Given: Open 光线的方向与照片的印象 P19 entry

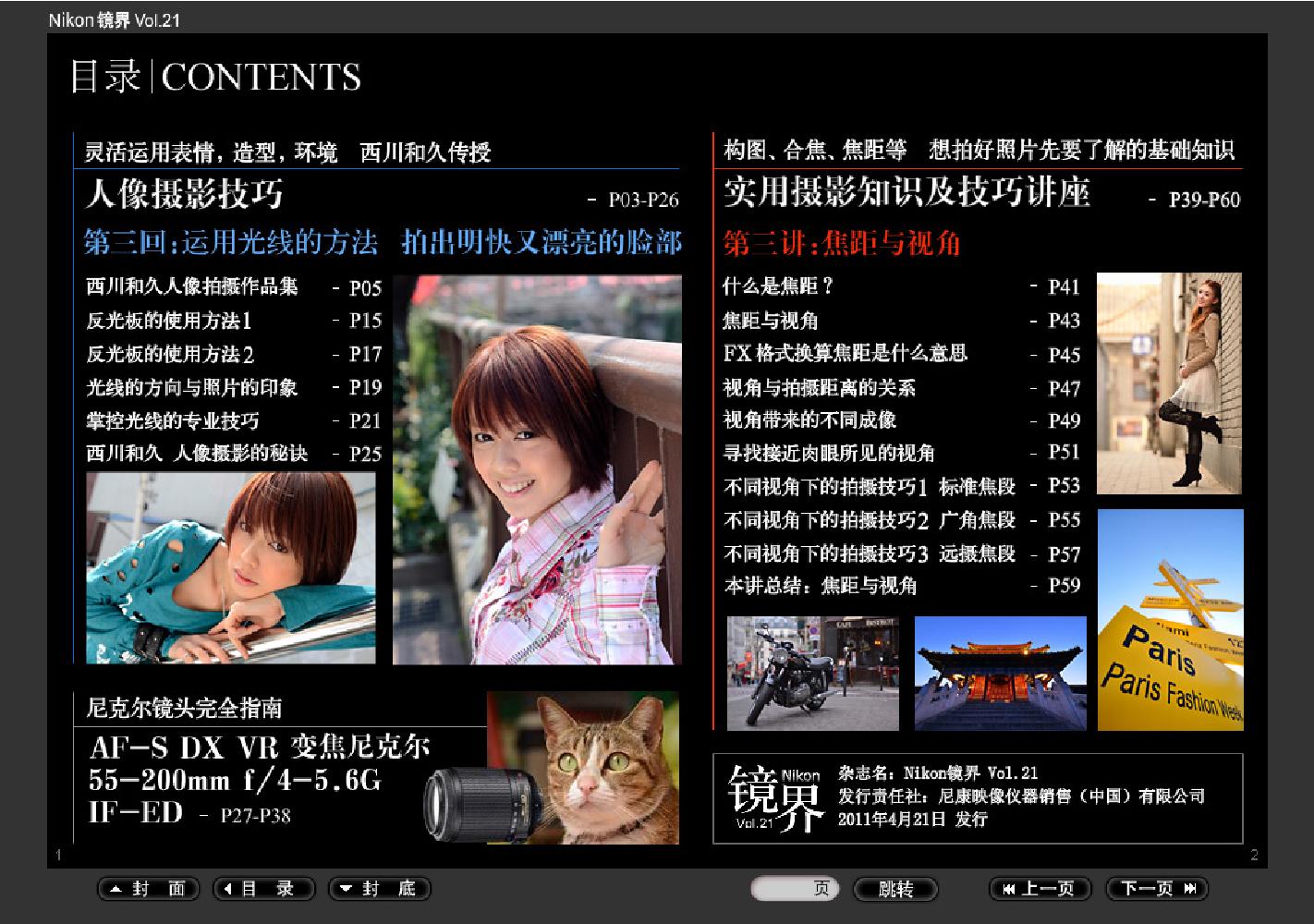Looking at the screenshot, I should [233, 387].
